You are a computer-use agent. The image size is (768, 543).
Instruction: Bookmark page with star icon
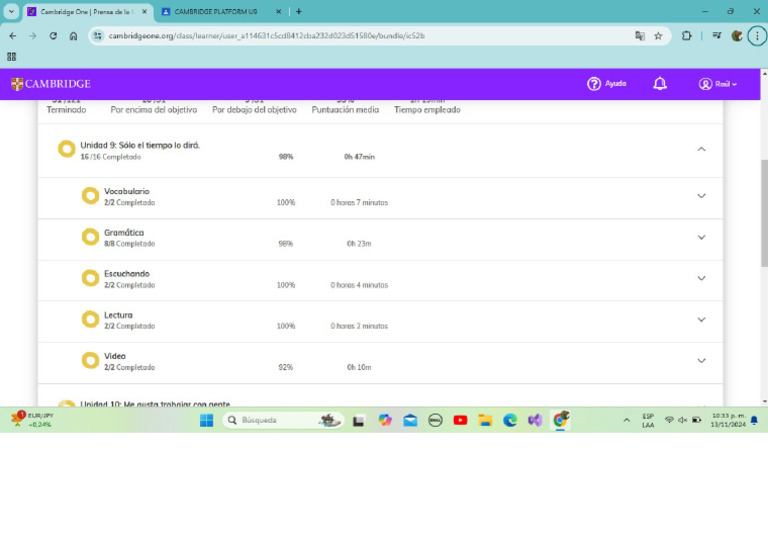[x=658, y=36]
